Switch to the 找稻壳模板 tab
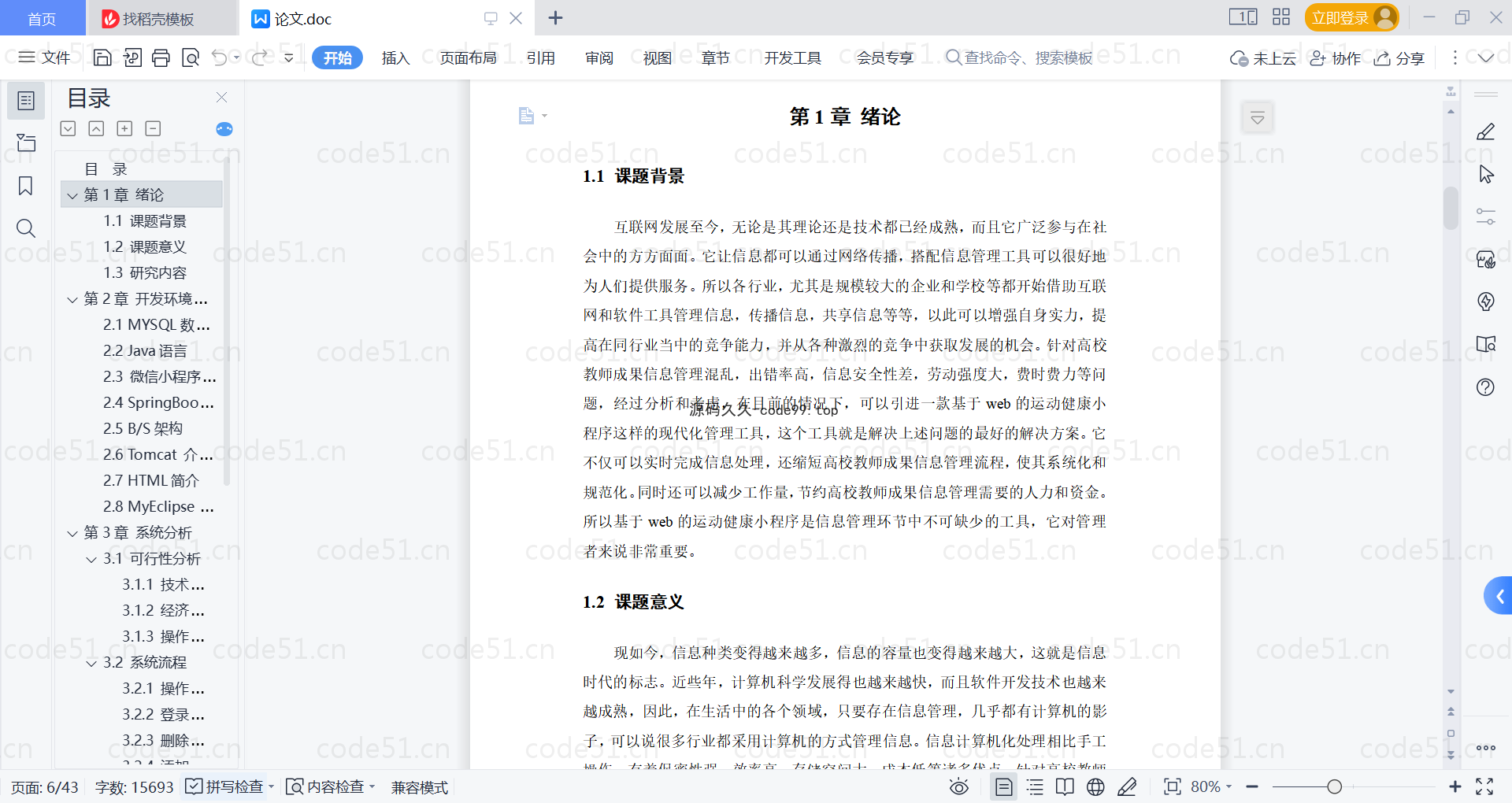Screen dimensions: 1512x803 pyautogui.click(x=161, y=18)
